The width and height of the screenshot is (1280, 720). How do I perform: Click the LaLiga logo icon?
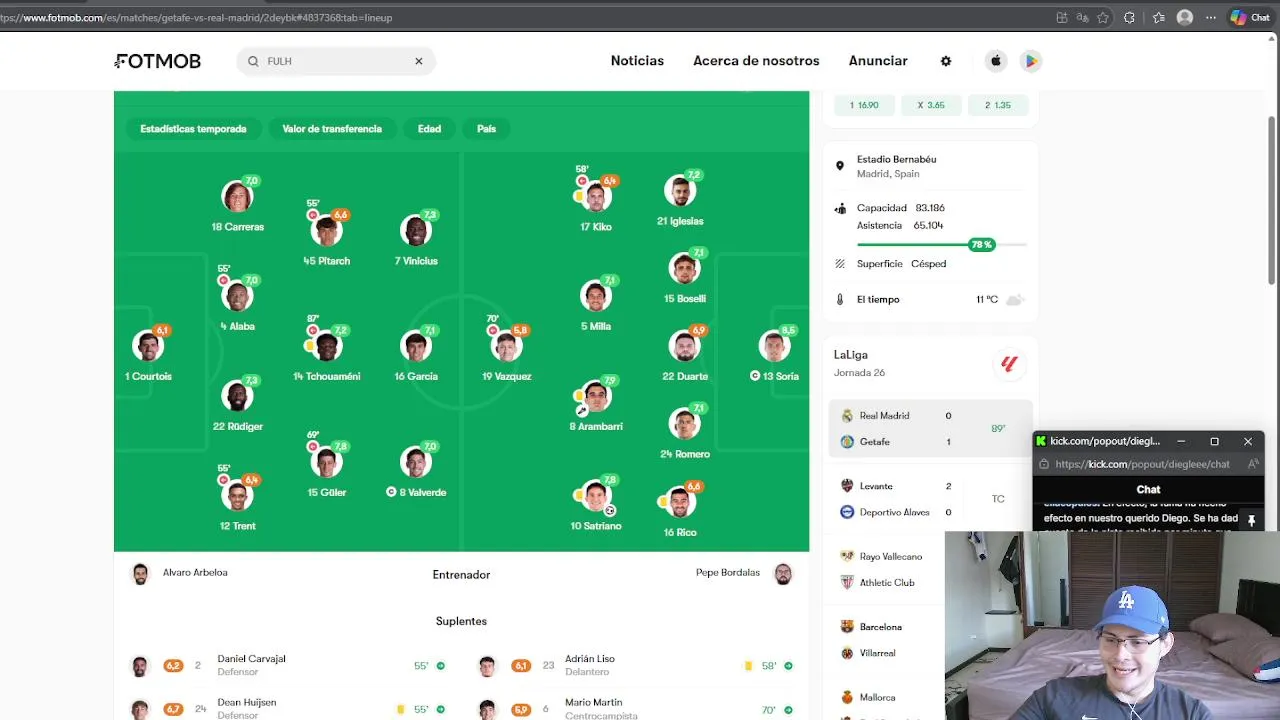(x=1009, y=364)
